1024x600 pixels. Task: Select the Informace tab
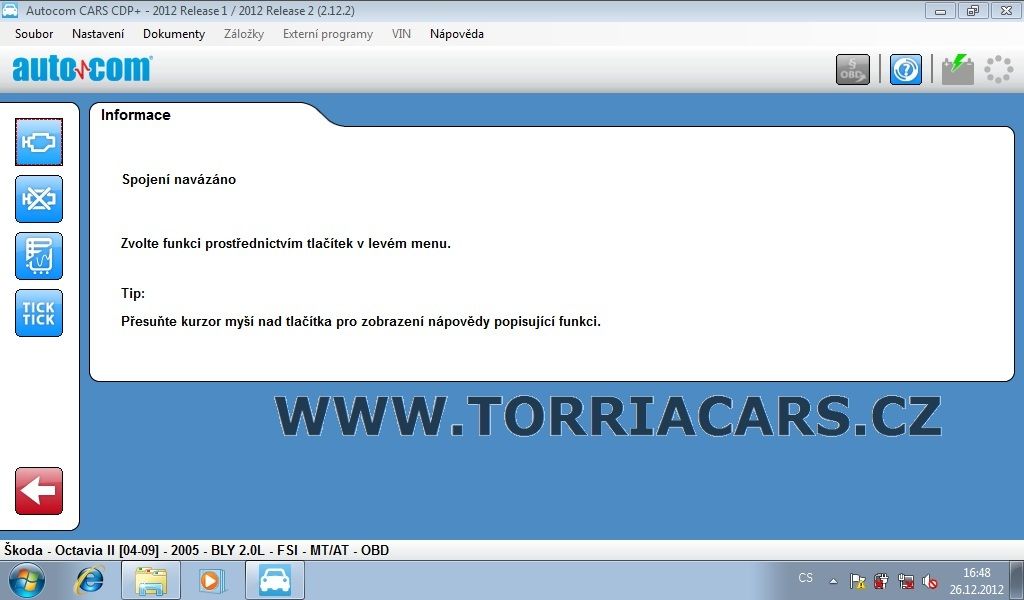pyautogui.click(x=136, y=115)
